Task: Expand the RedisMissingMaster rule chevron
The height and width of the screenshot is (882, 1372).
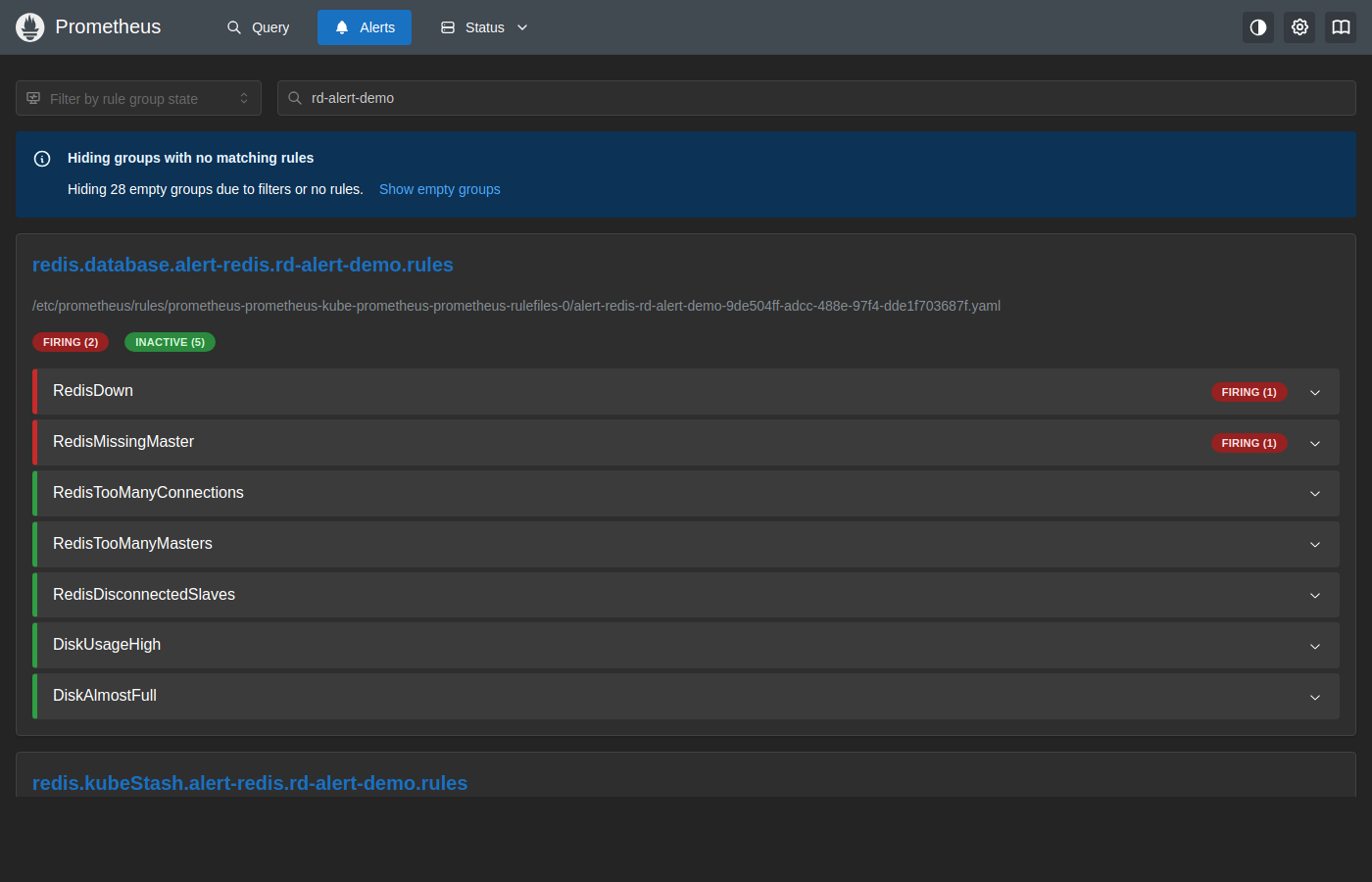Action: tap(1315, 443)
